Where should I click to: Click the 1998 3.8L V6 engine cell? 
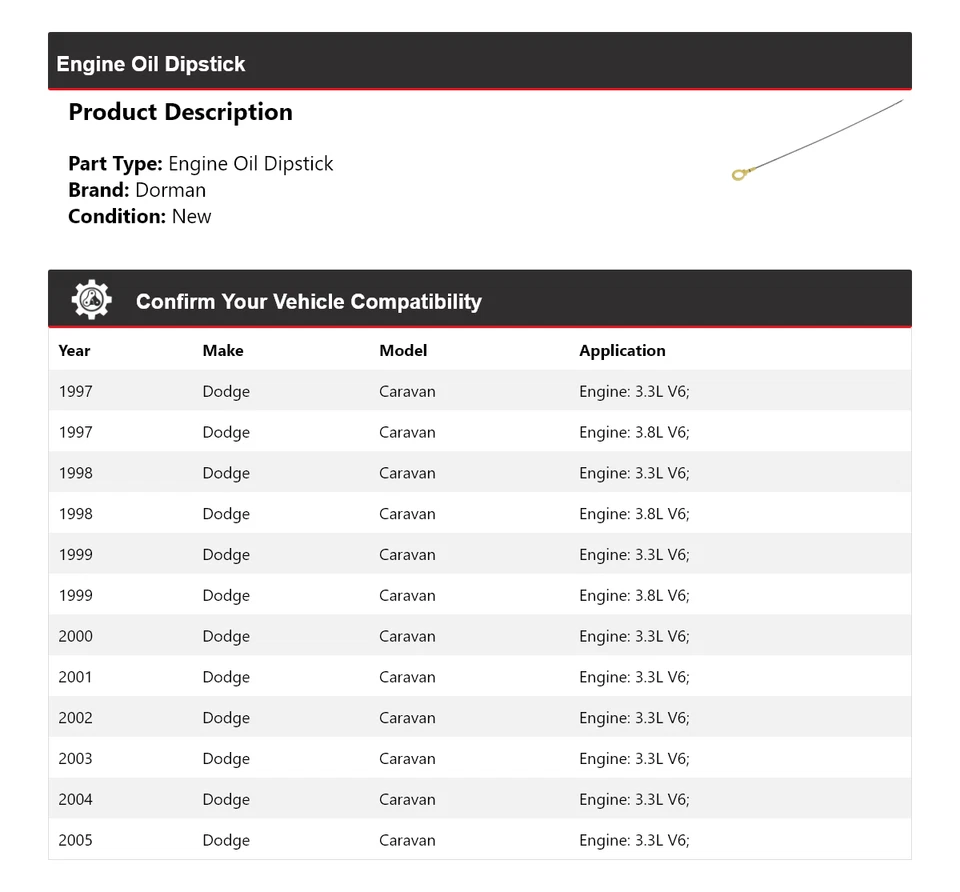pos(634,514)
